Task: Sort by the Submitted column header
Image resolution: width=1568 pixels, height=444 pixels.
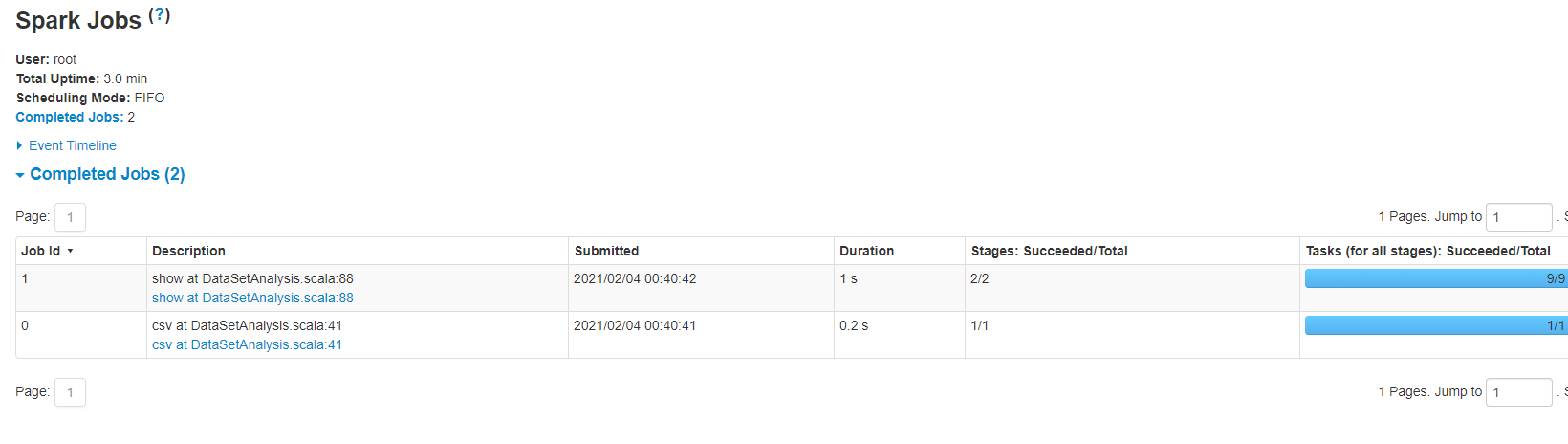Action: point(606,251)
